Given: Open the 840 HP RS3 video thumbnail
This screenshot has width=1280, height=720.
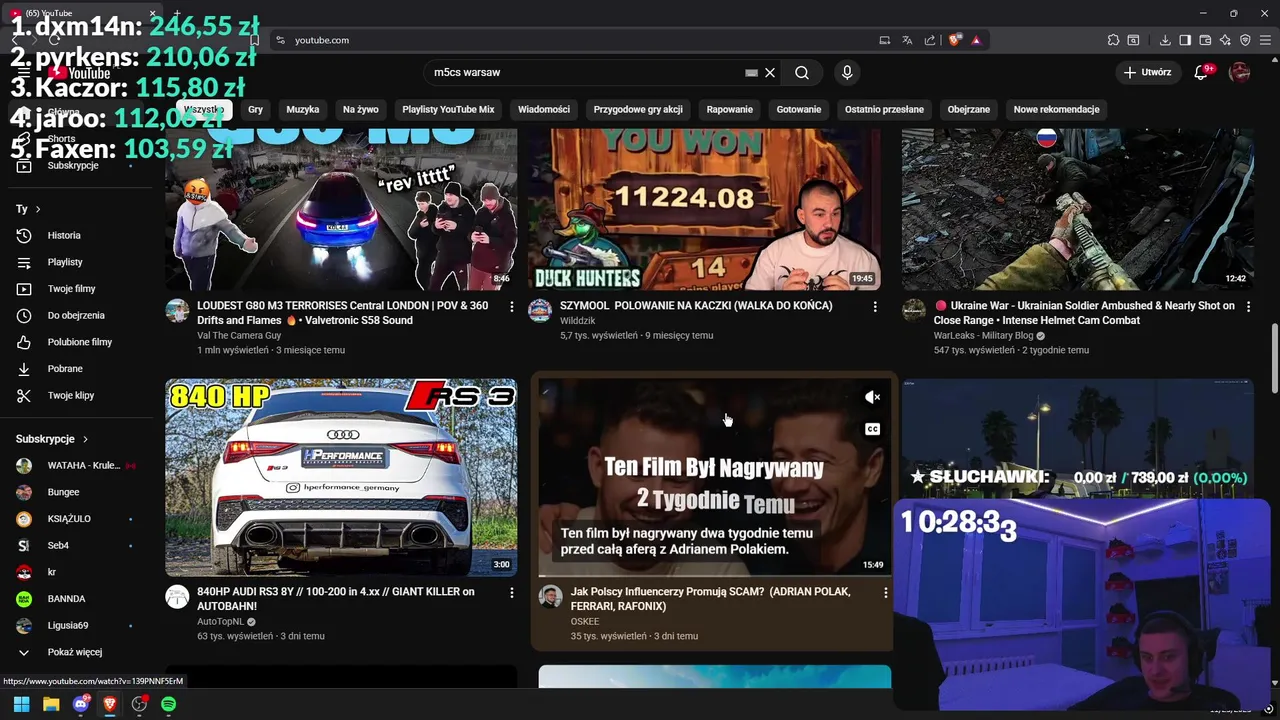Looking at the screenshot, I should point(341,477).
